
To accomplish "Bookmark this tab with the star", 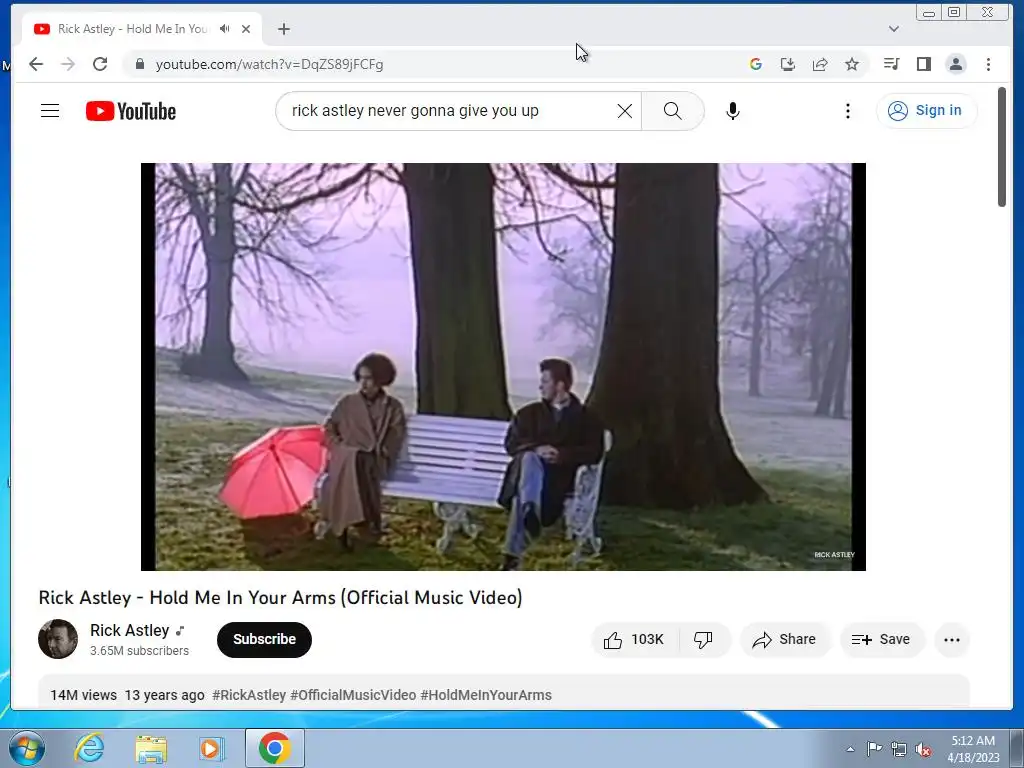I will 852,64.
